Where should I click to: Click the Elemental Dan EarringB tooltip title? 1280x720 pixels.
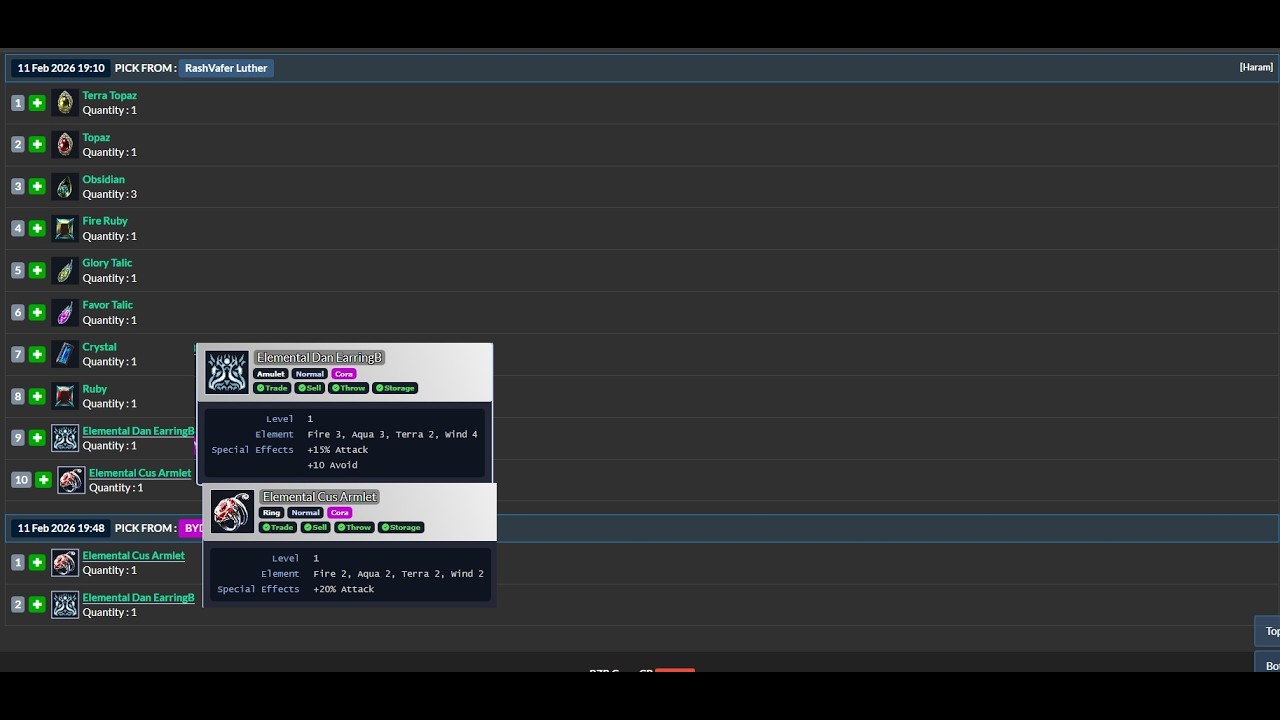[x=320, y=357]
